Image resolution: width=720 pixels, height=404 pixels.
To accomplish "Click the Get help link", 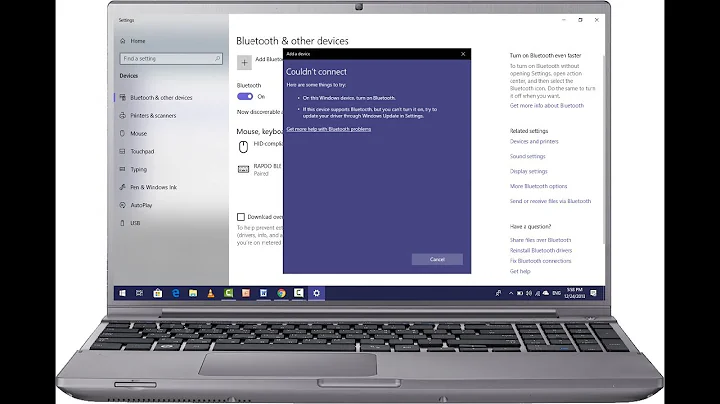I will point(520,271).
